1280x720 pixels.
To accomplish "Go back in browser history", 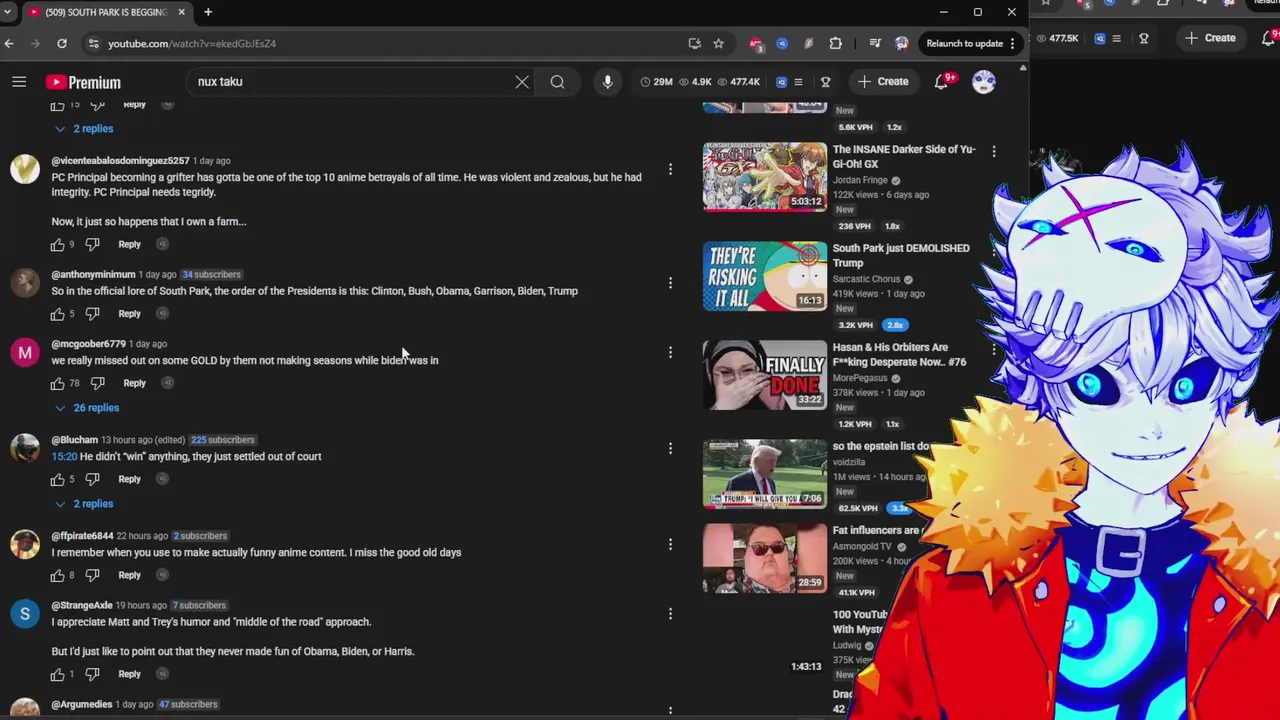I will point(9,43).
